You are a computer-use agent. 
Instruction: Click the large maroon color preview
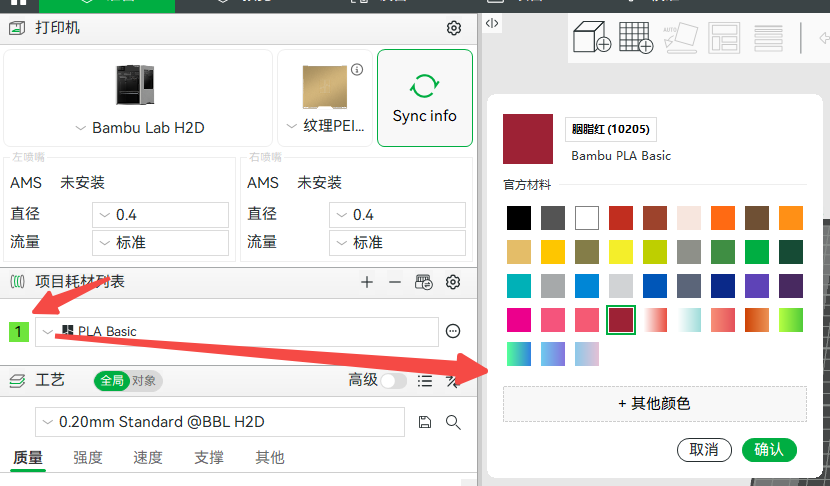click(528, 139)
